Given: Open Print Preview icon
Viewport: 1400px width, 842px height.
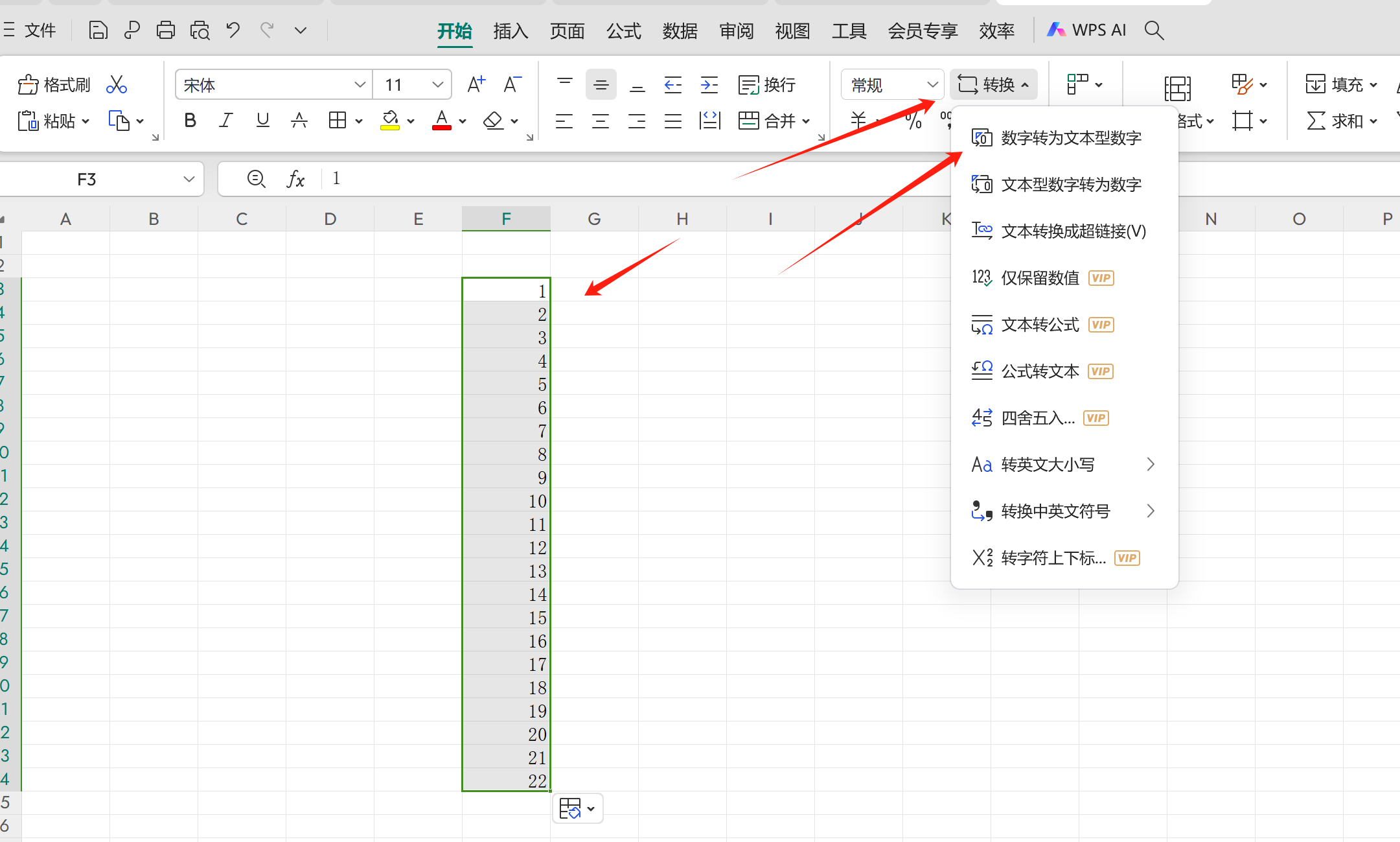Looking at the screenshot, I should tap(200, 30).
